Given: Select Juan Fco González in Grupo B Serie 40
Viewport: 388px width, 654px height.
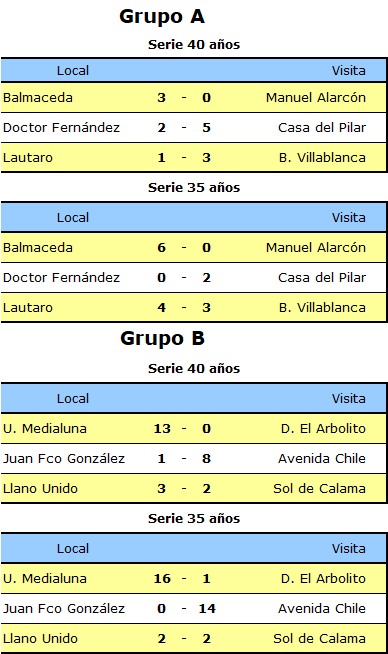Looking at the screenshot, I should pyautogui.click(x=64, y=459).
